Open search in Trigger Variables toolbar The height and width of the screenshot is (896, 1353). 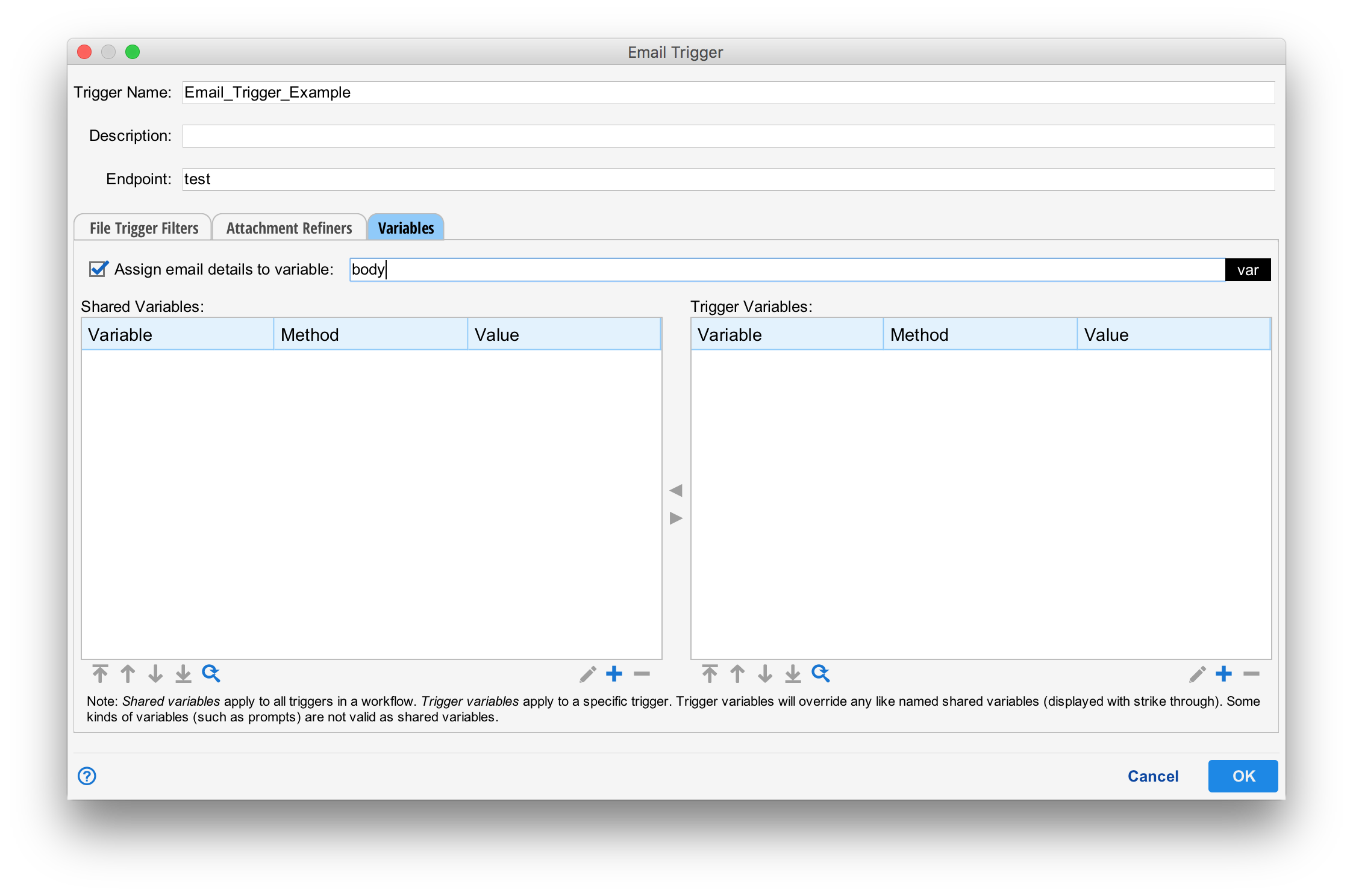point(820,673)
